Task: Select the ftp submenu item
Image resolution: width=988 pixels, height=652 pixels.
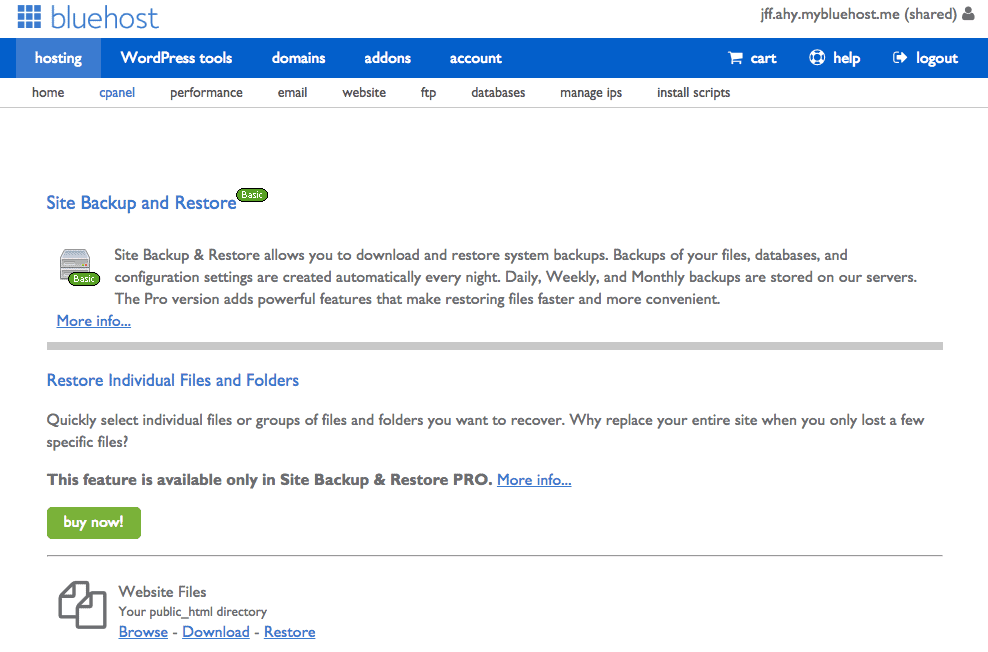Action: point(428,93)
